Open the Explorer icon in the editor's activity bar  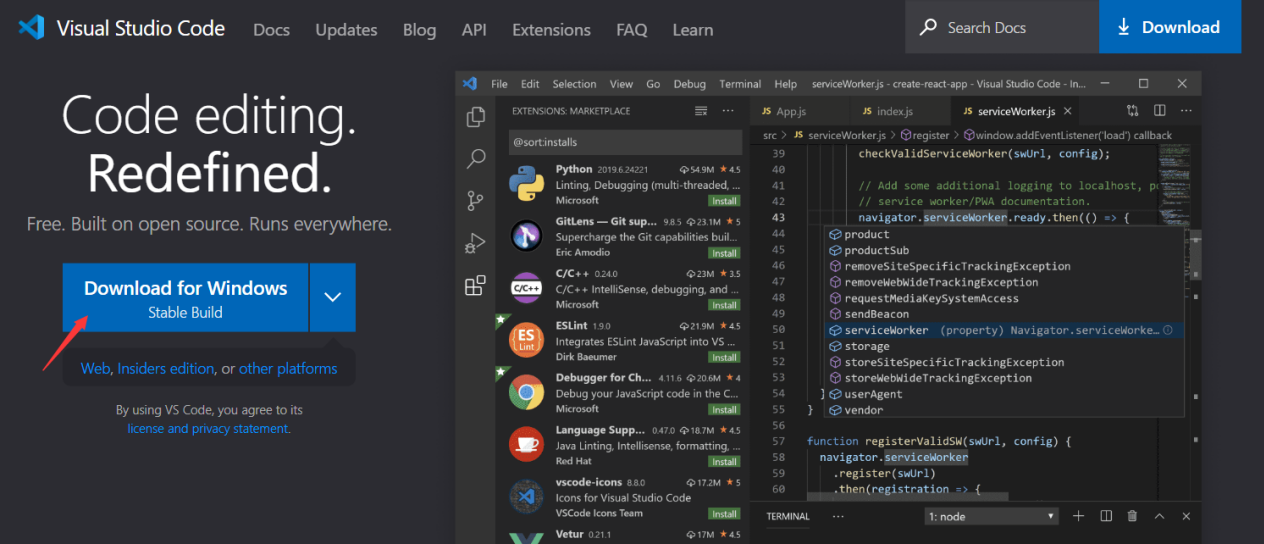tap(476, 117)
